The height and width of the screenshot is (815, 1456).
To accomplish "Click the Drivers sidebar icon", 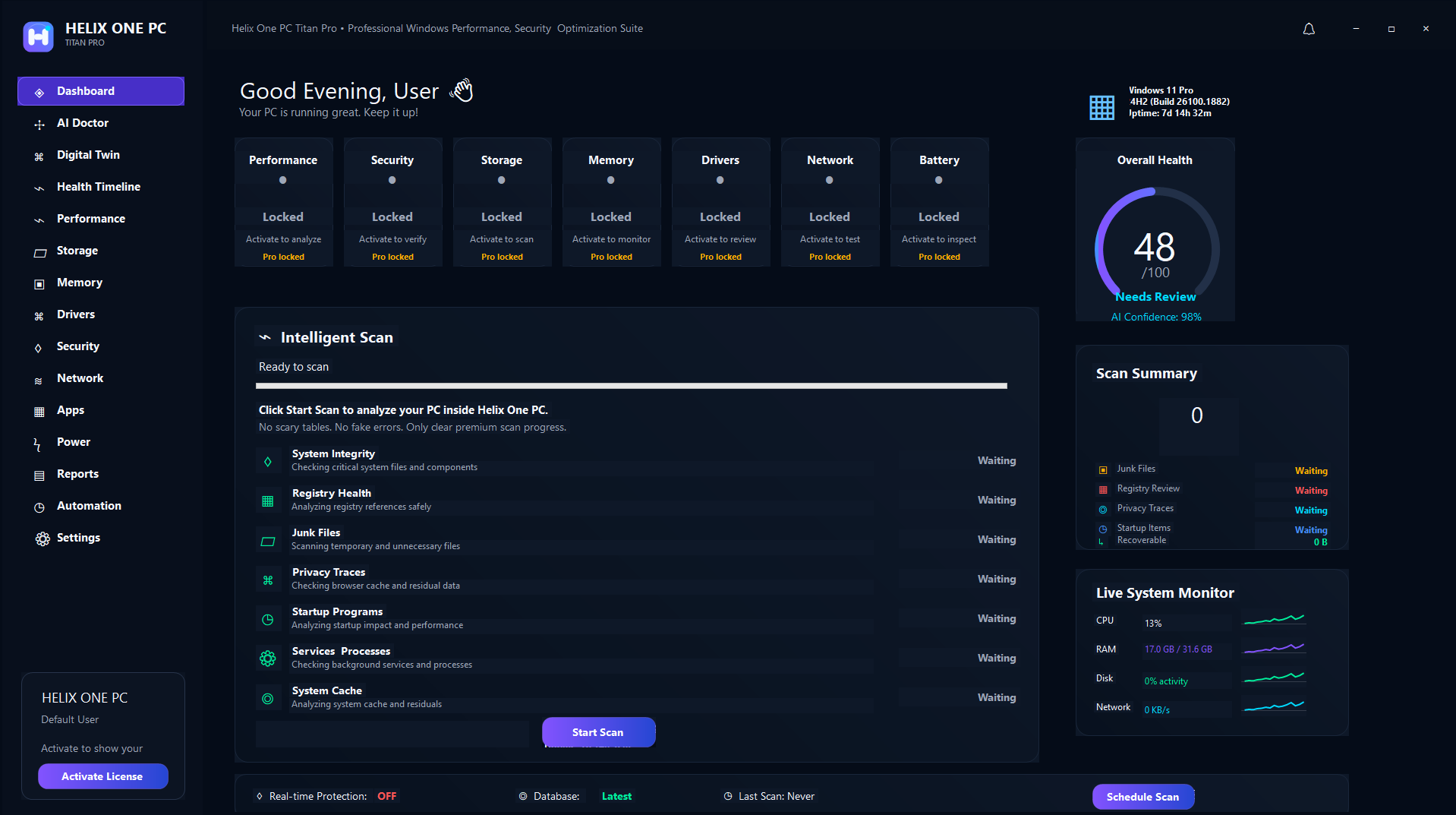I will pyautogui.click(x=39, y=315).
